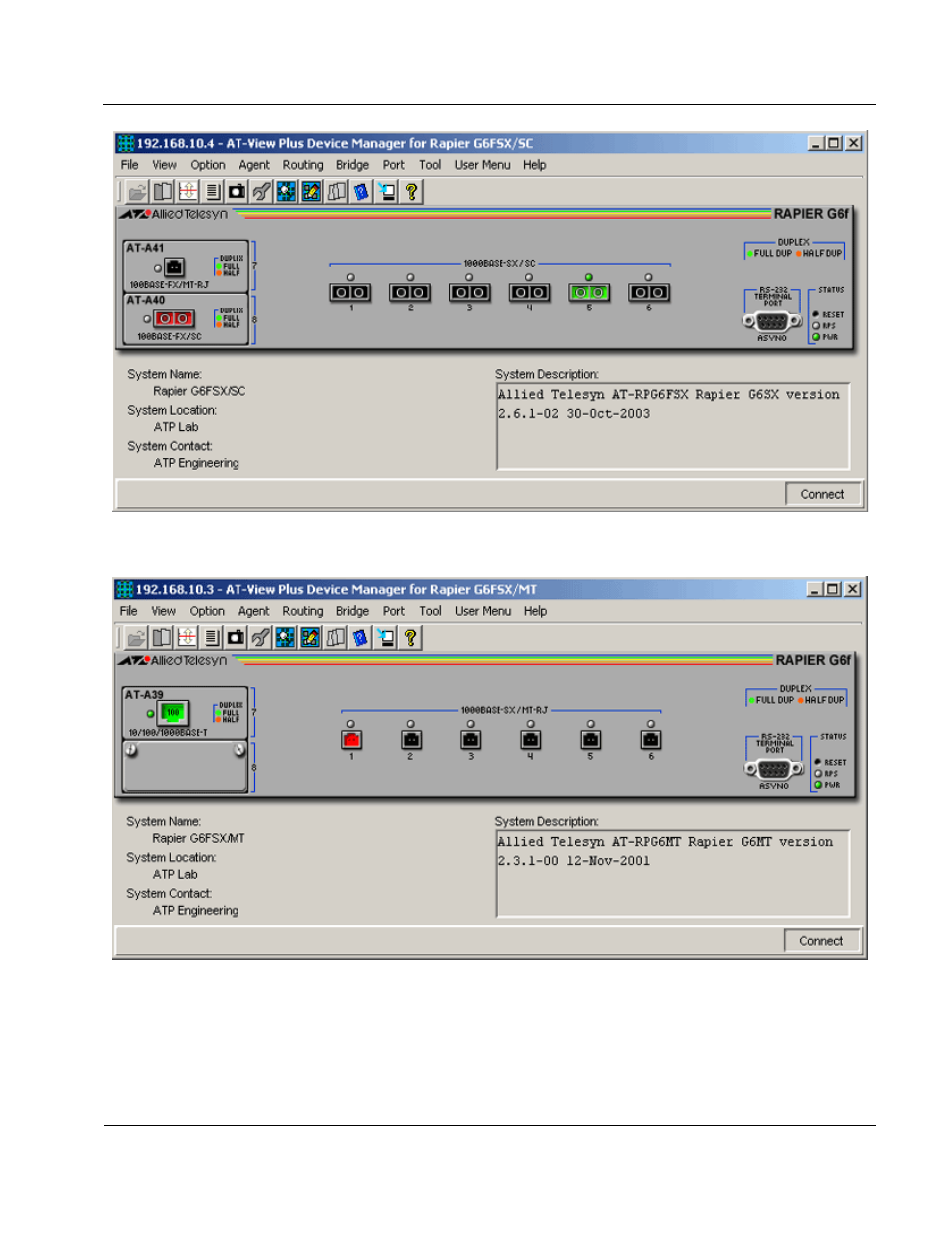Open File menu in the 192.168.10.4 window

tap(129, 165)
